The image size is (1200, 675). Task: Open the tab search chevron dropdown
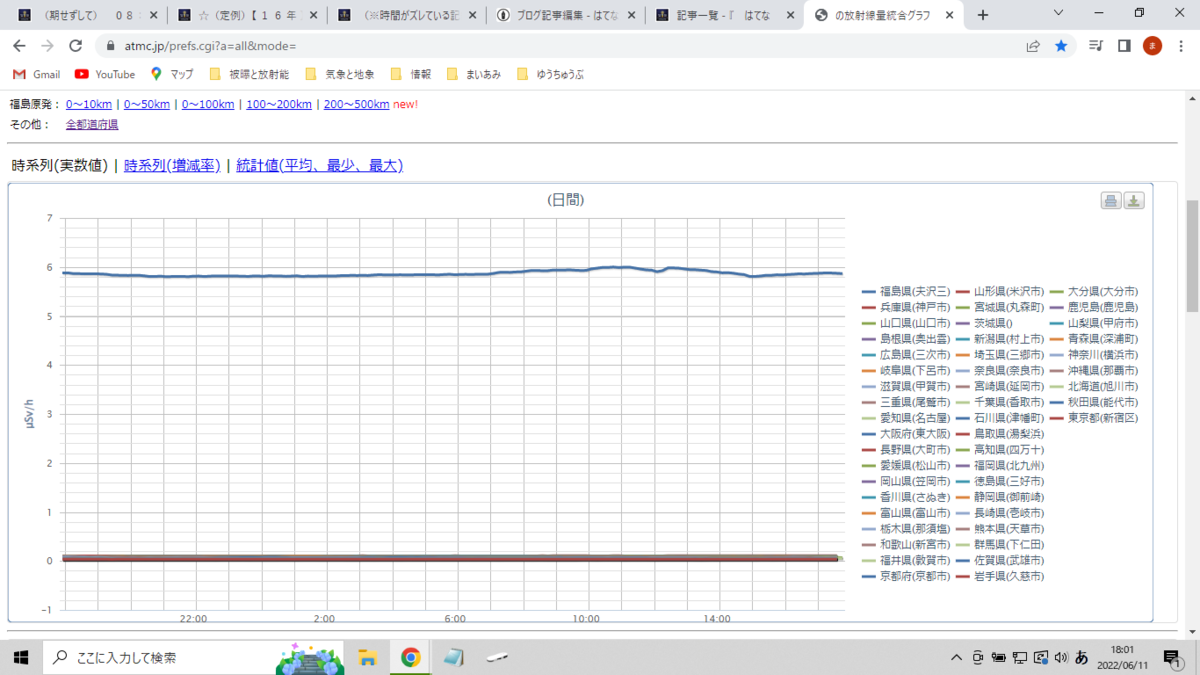coord(1059,13)
